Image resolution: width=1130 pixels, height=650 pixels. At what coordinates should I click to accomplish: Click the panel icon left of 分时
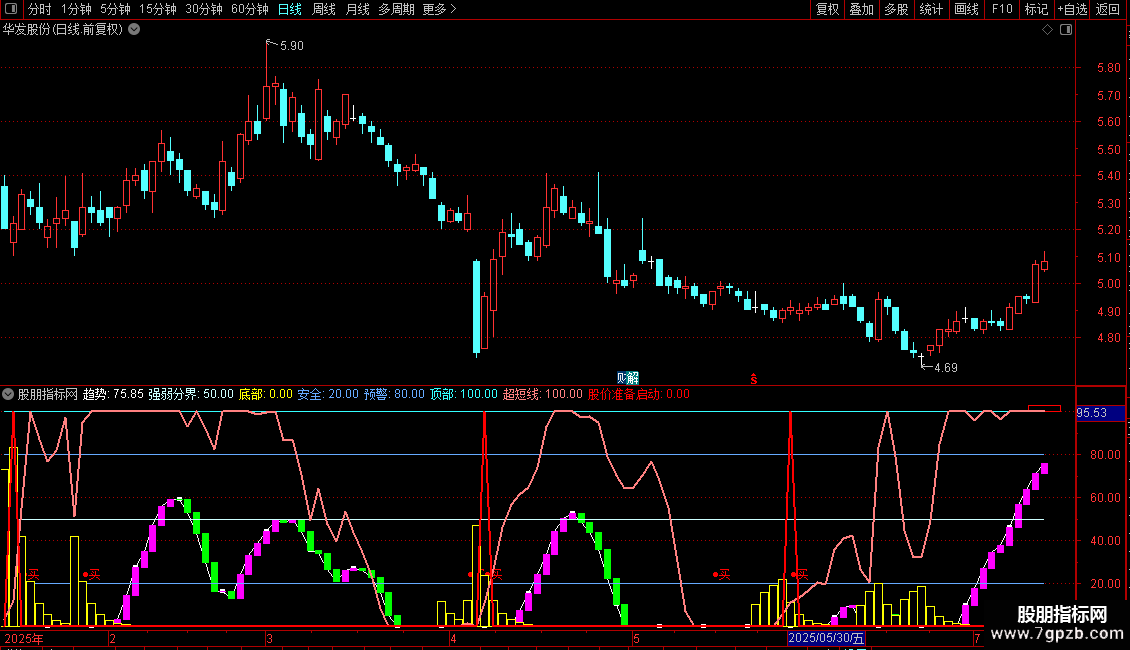click(11, 10)
